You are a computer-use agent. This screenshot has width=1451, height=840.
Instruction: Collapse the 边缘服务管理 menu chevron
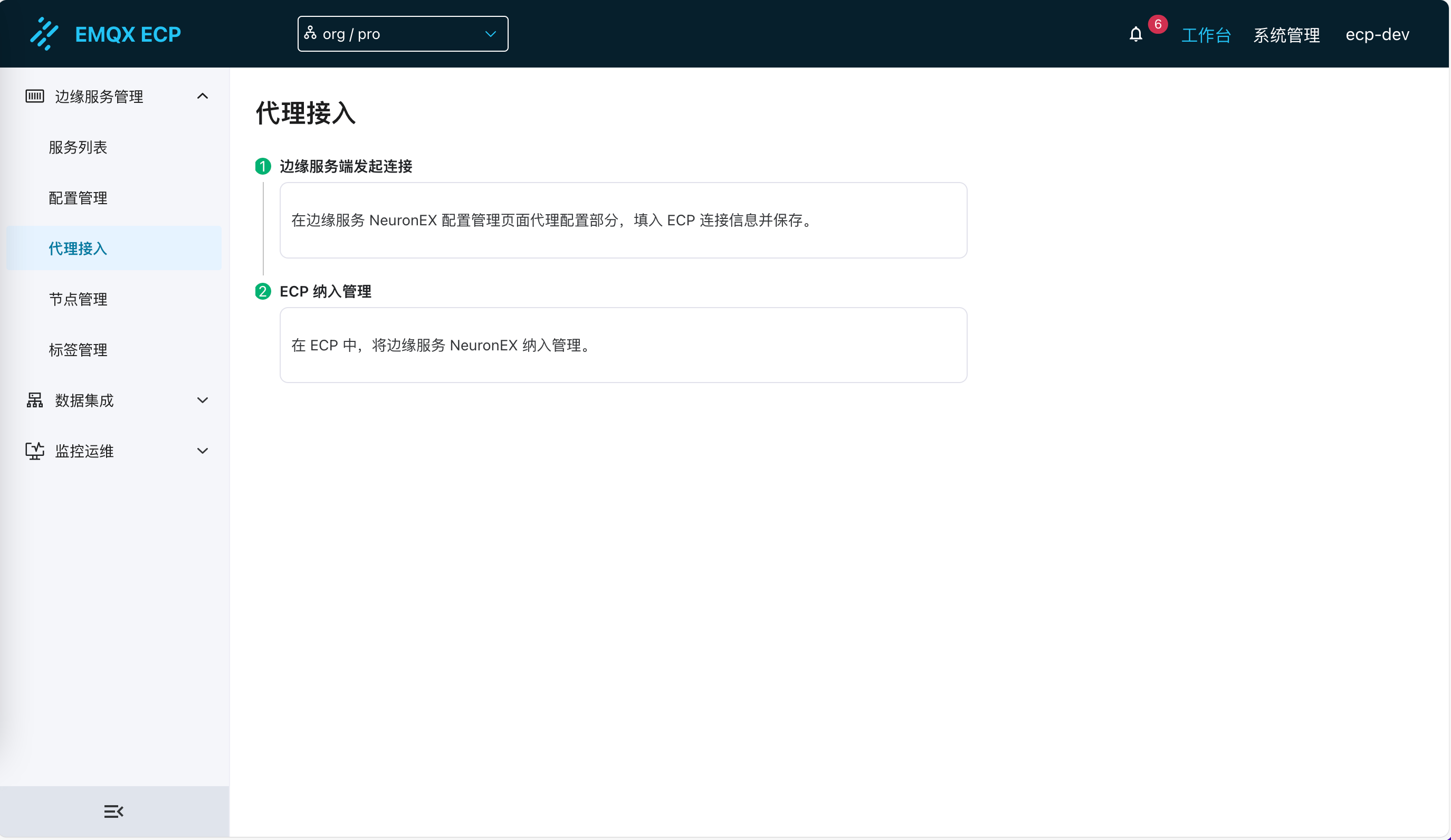pos(202,96)
